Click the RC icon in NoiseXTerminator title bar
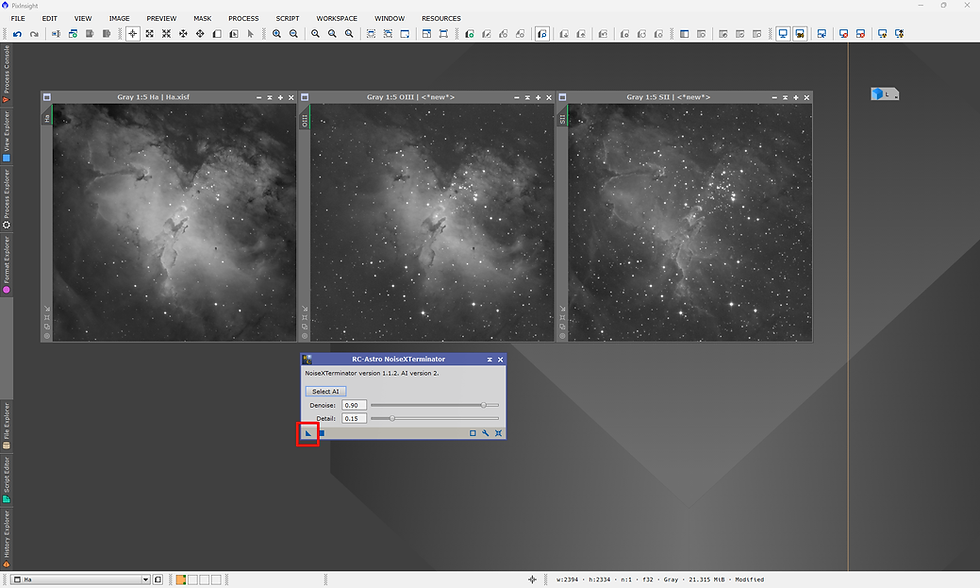The width and height of the screenshot is (980, 588). pos(307,359)
